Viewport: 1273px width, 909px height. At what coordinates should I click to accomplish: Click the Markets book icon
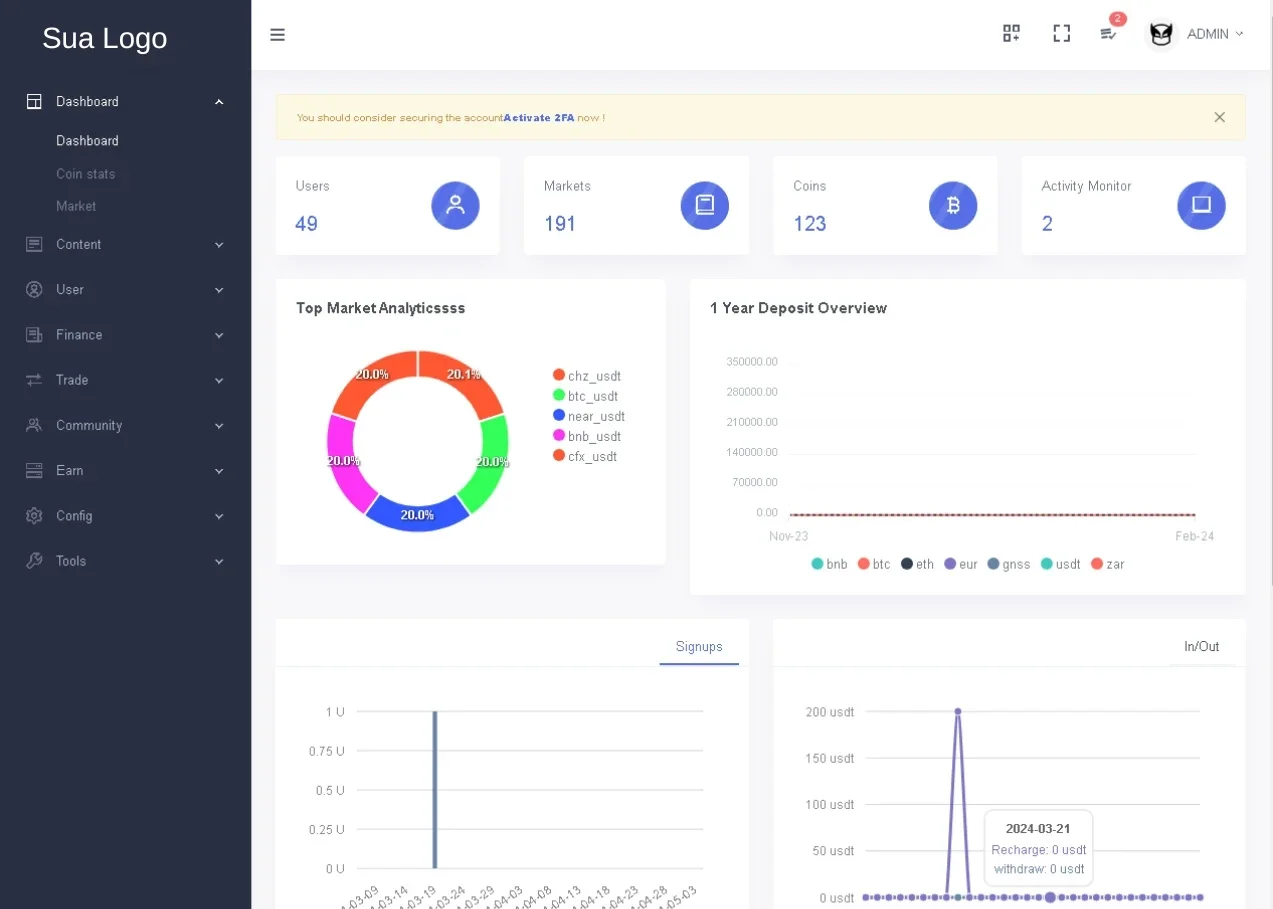[x=704, y=205]
